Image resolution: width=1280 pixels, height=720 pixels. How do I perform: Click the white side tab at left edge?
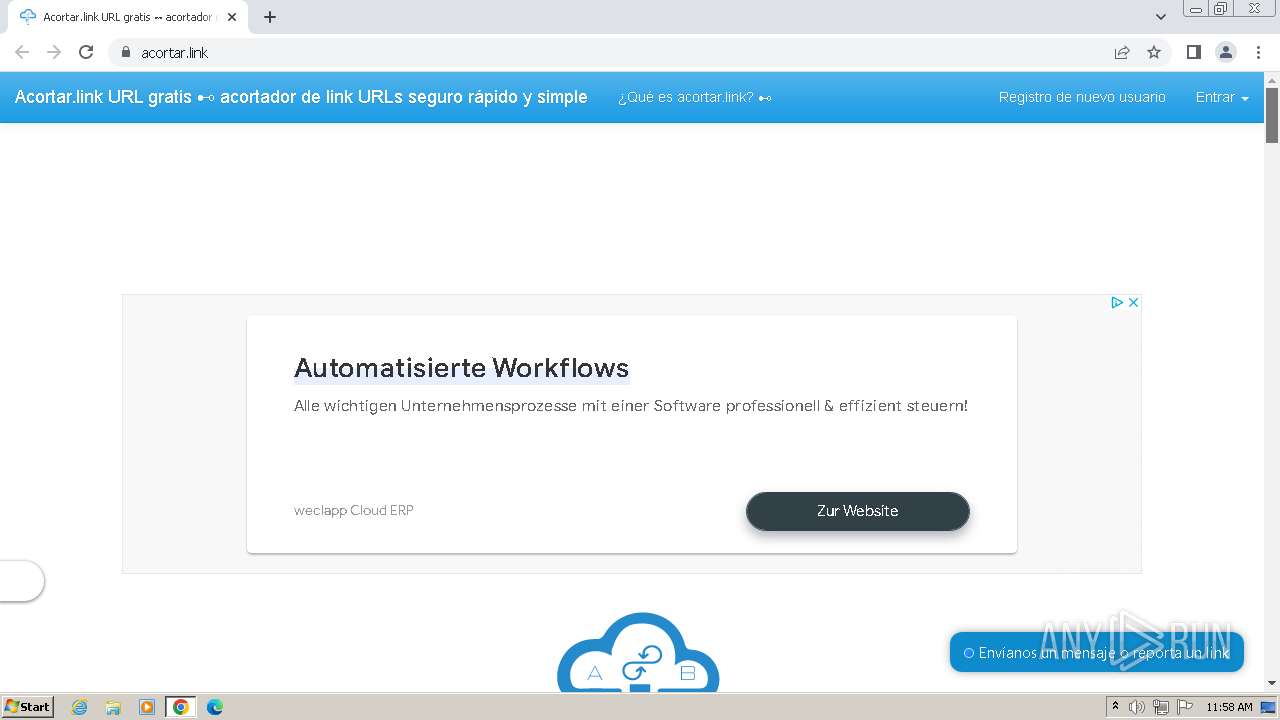21,581
